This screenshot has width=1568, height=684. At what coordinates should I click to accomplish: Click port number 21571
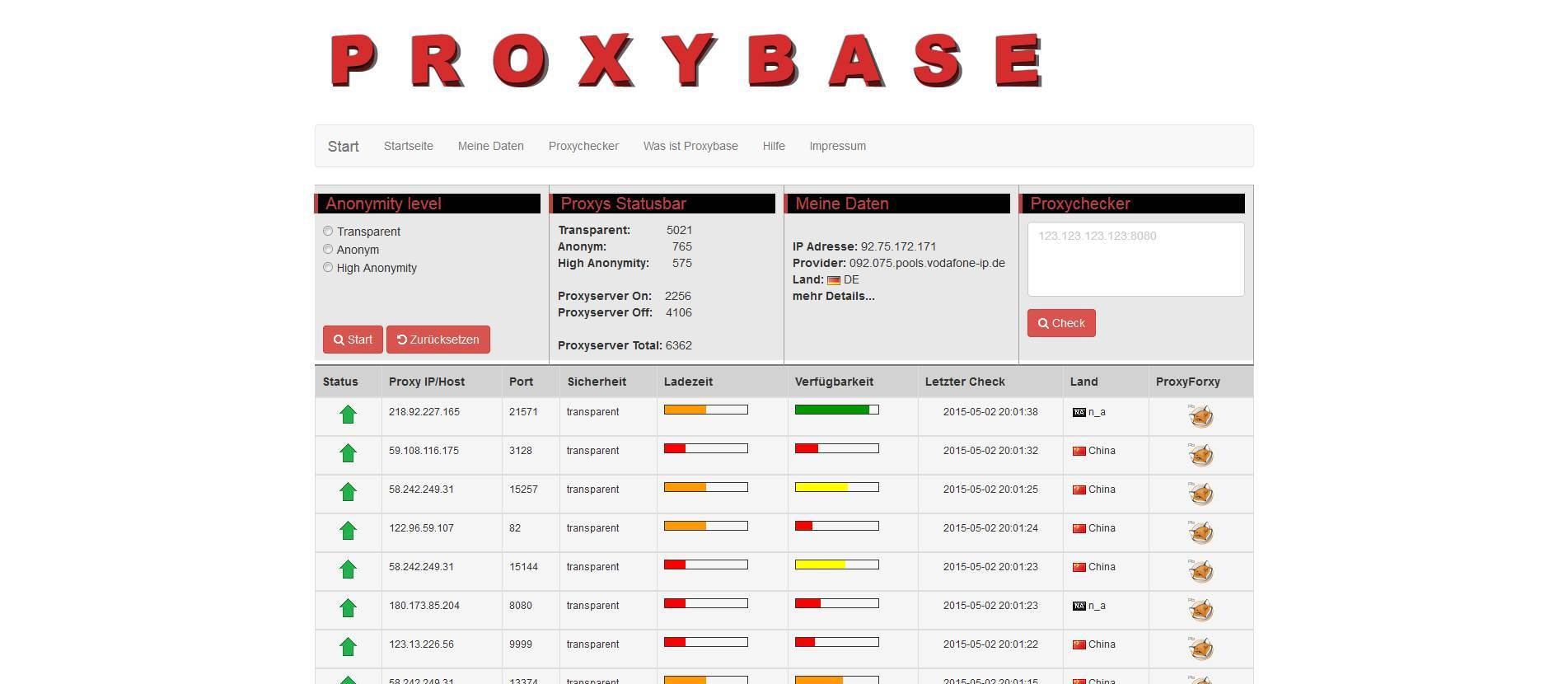coord(523,412)
